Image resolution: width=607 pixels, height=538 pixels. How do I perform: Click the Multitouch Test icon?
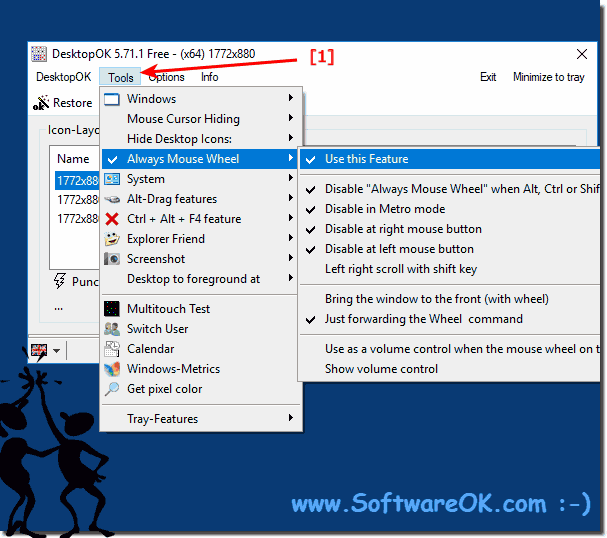(x=112, y=308)
